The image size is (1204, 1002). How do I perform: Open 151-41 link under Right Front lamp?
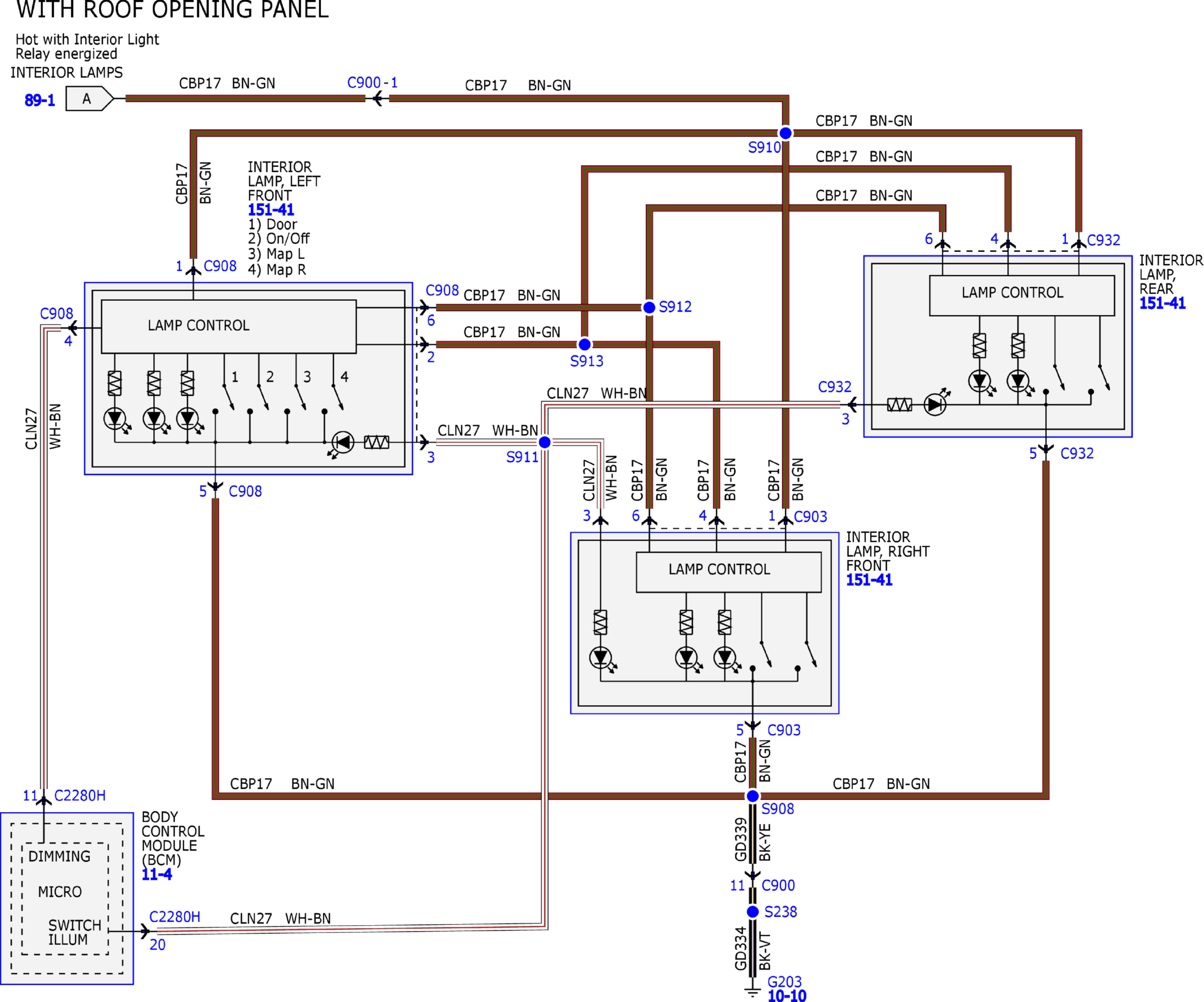click(x=869, y=580)
